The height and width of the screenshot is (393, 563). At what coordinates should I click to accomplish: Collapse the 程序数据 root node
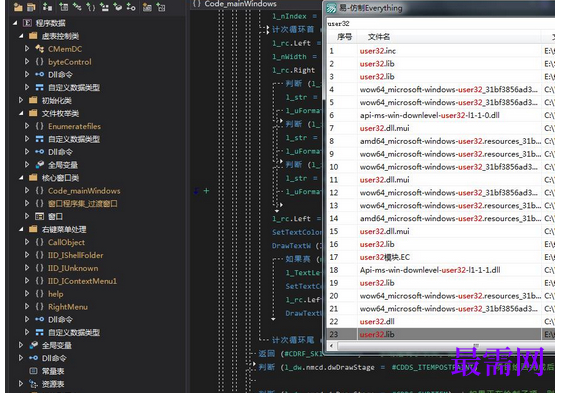[x=15, y=23]
